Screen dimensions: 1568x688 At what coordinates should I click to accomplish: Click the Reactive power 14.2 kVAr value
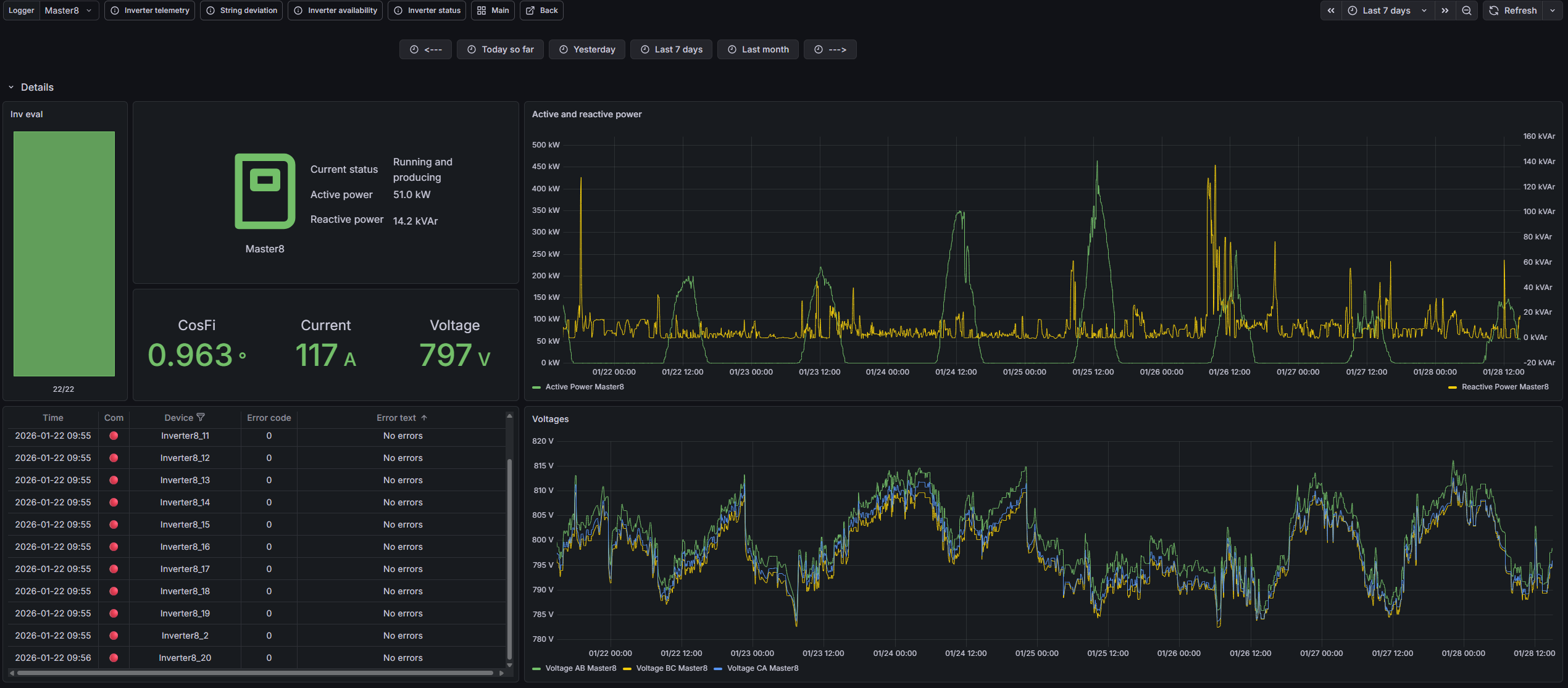415,221
